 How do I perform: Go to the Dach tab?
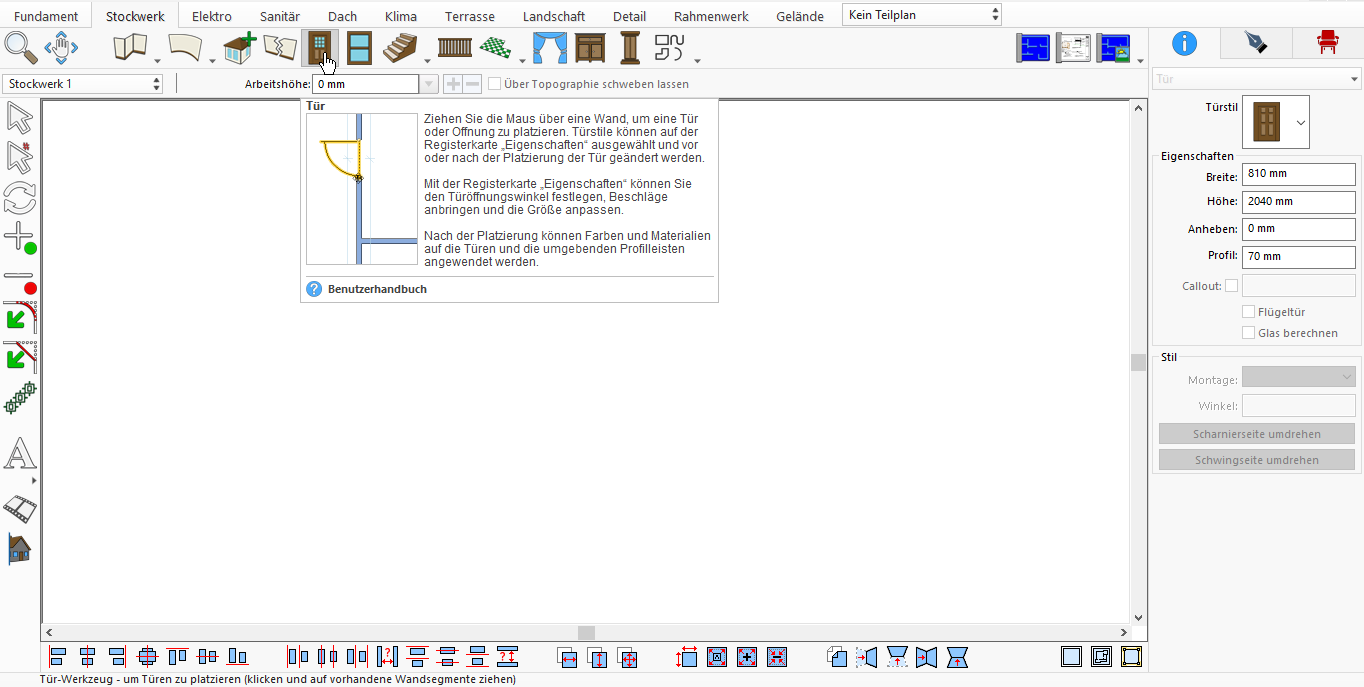[x=342, y=16]
